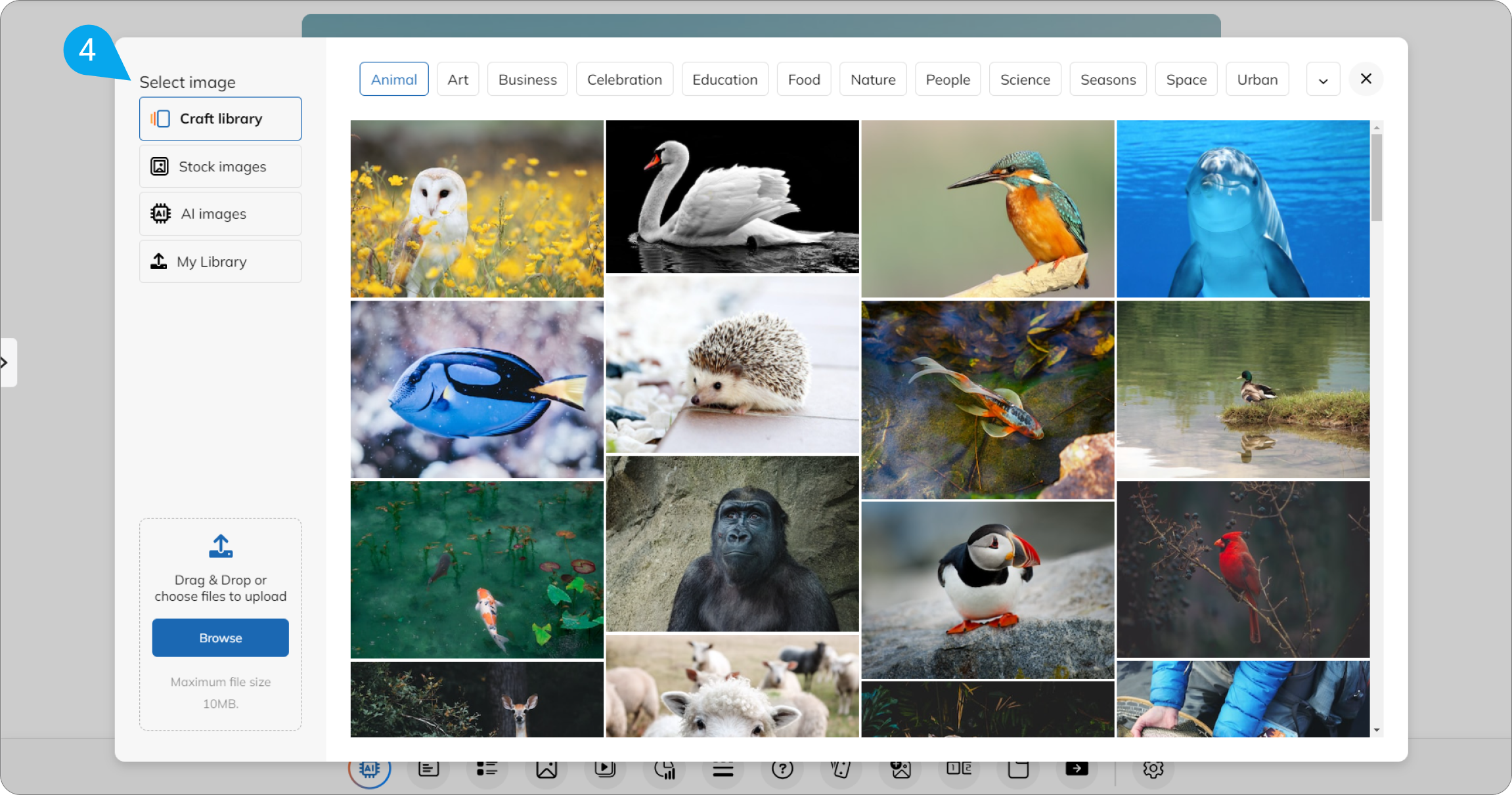Click the upload arrow icon above Drag & Drop

pyautogui.click(x=221, y=546)
